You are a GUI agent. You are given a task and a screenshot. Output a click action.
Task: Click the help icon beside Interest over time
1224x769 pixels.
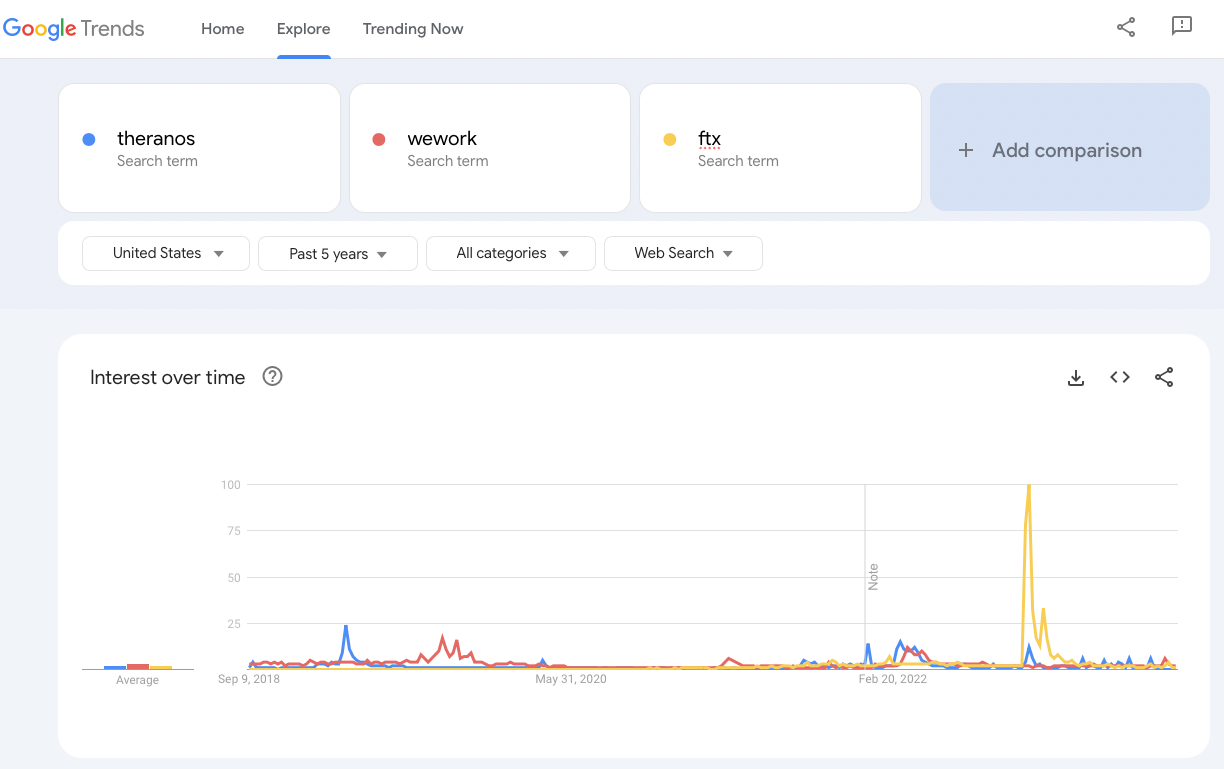click(x=272, y=377)
